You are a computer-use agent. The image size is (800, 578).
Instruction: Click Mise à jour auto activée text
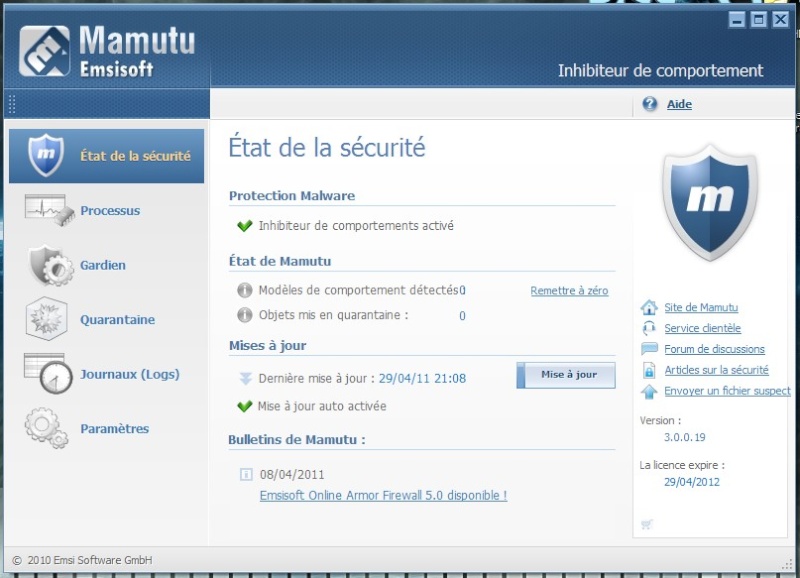click(x=322, y=406)
